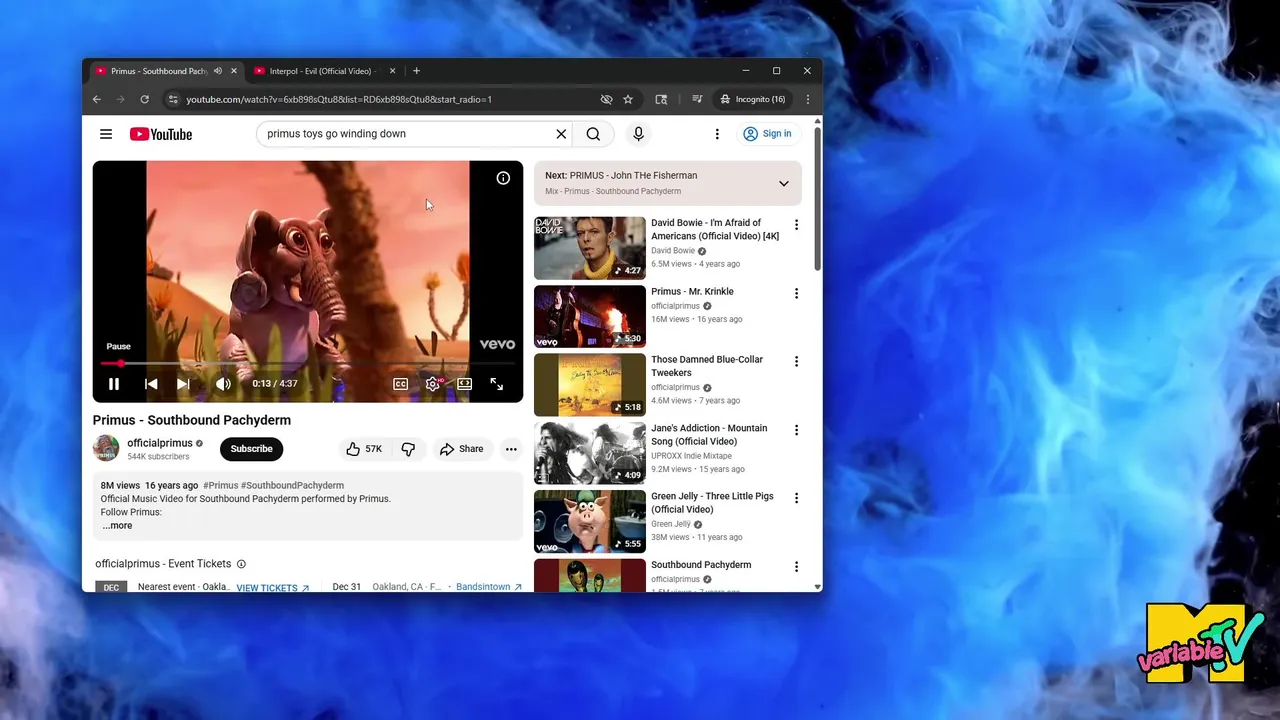The height and width of the screenshot is (720, 1280).
Task: Seek along the video progress bar
Action: [308, 363]
